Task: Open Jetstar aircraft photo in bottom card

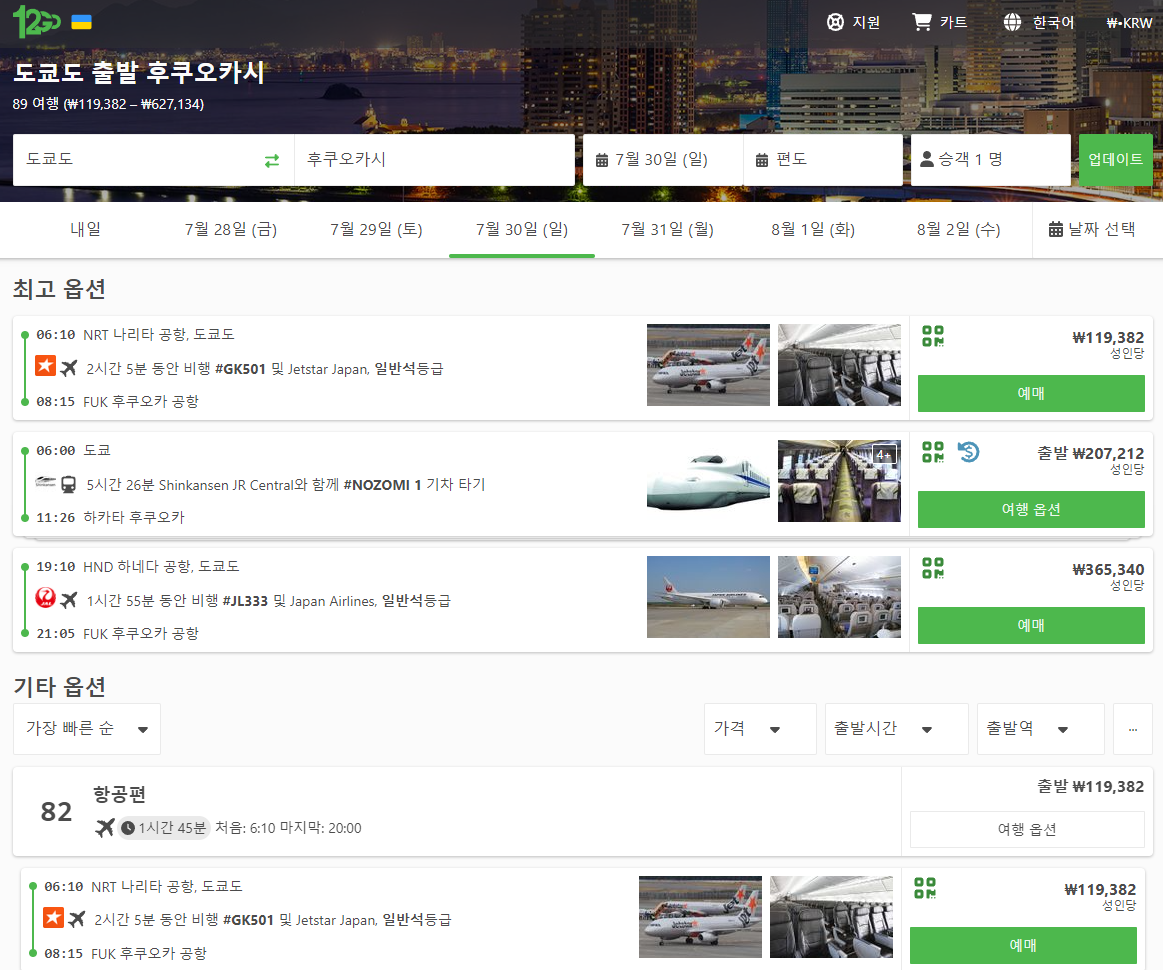Action: [x=700, y=917]
